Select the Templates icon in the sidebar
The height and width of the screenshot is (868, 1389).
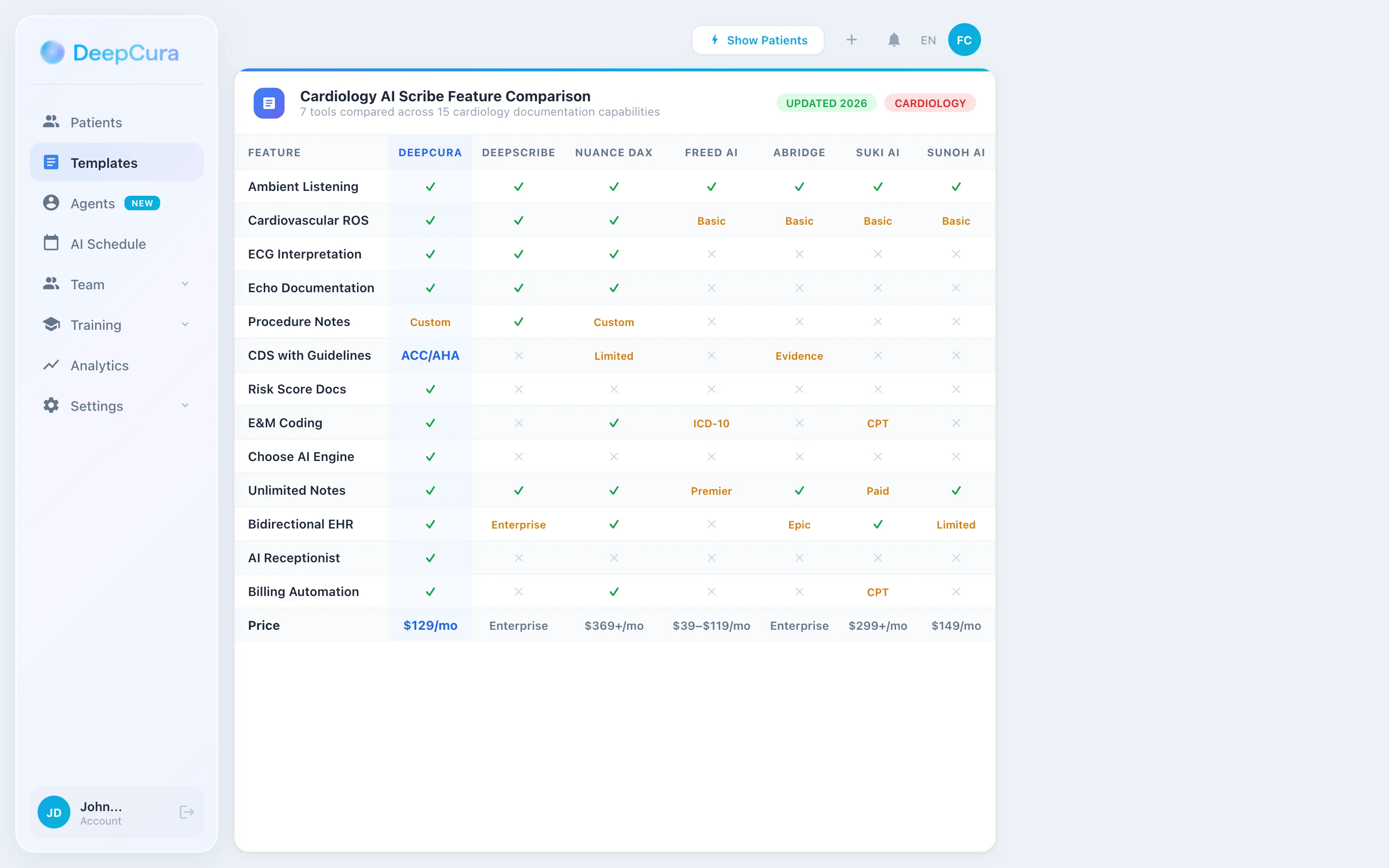[x=51, y=163]
